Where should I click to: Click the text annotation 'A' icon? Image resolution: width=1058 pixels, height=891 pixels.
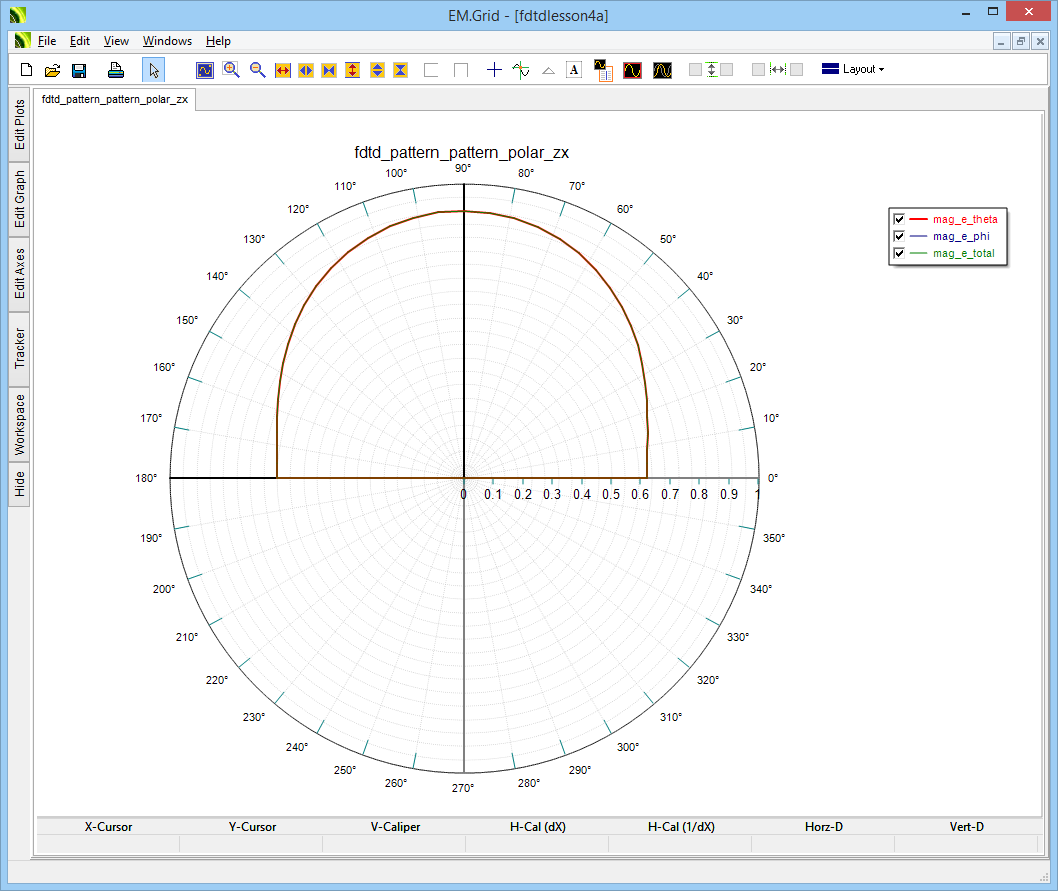tap(574, 70)
